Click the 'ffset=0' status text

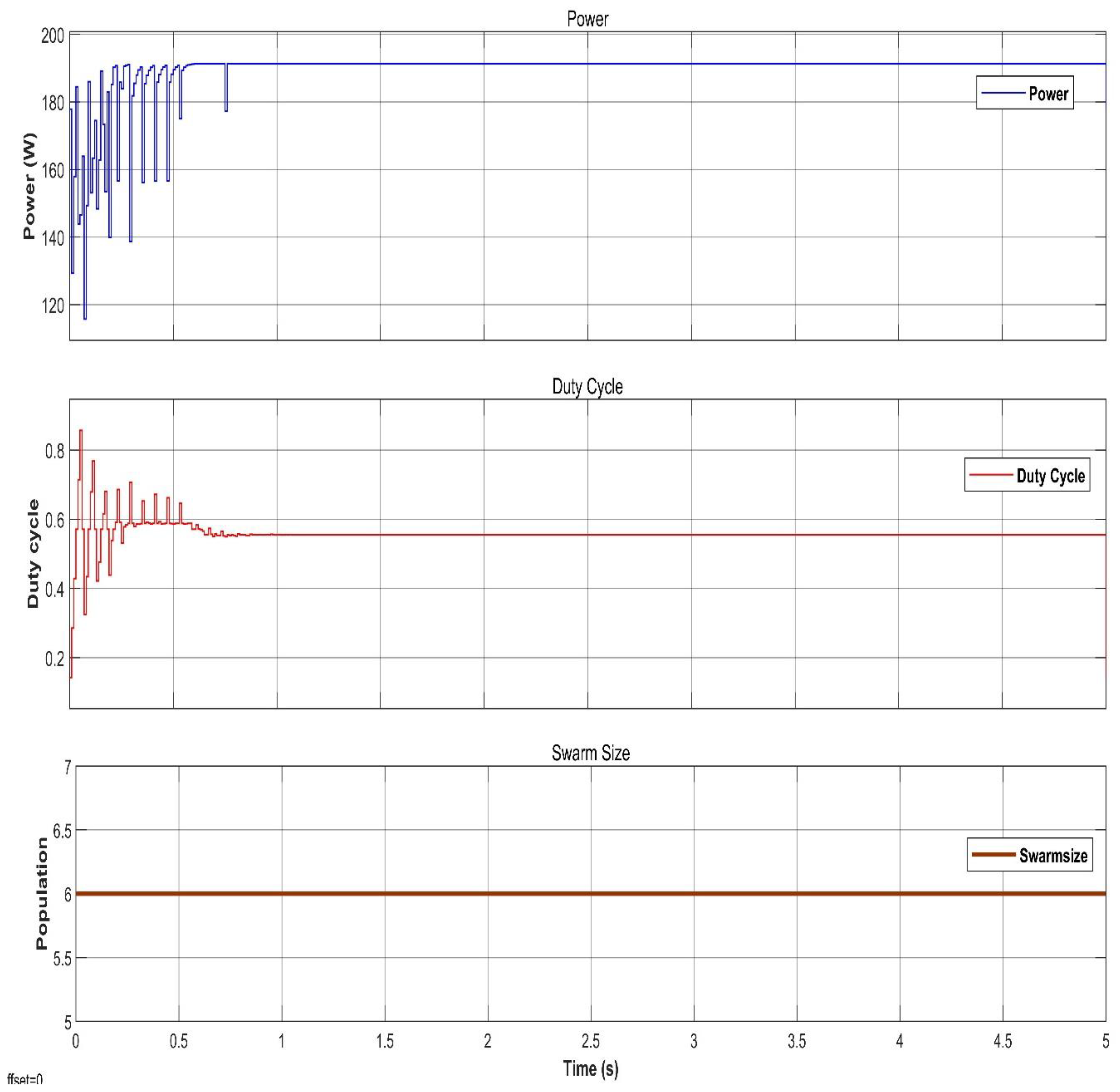pyautogui.click(x=24, y=1080)
